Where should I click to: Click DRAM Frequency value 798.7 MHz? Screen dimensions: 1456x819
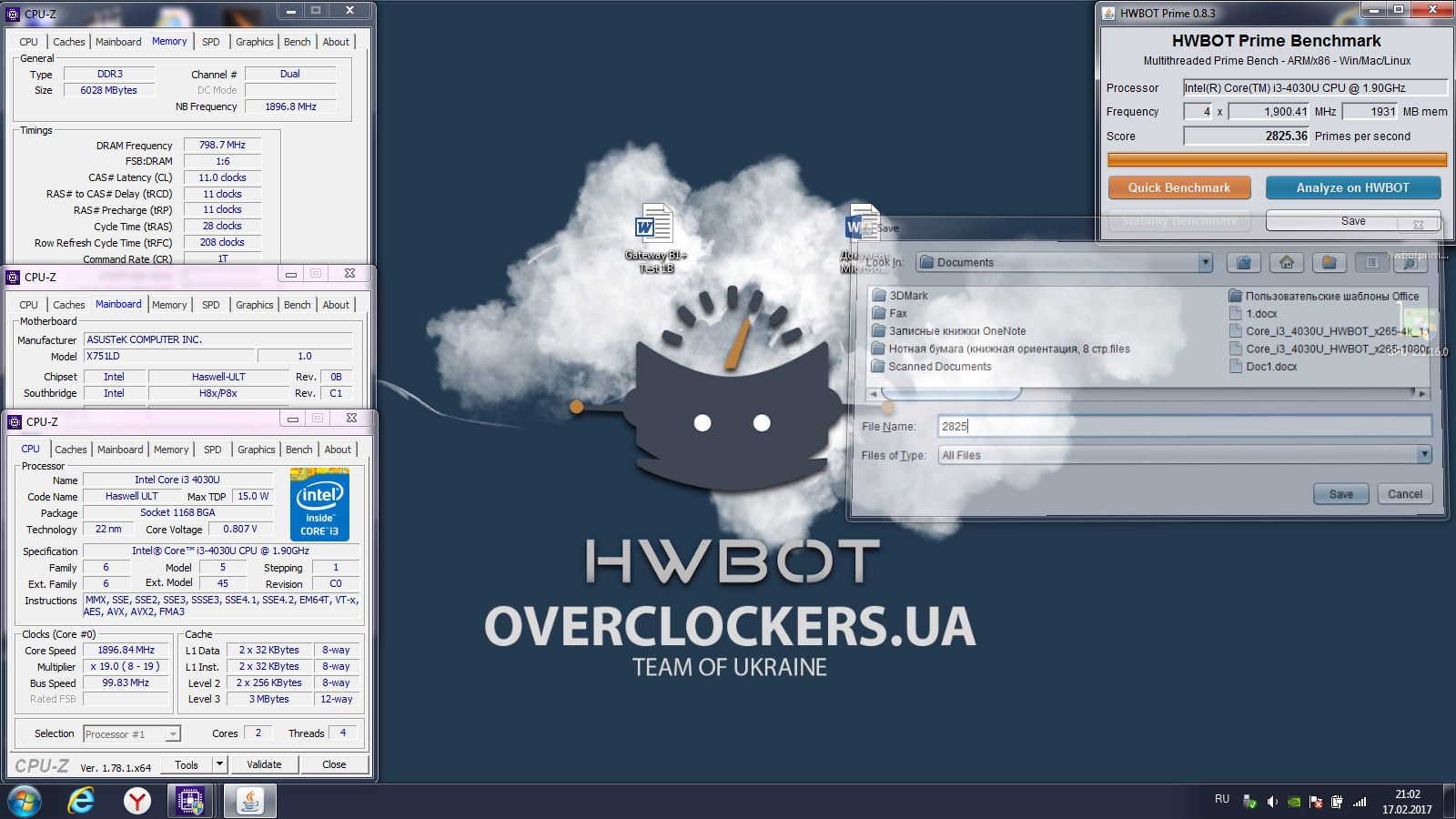[x=222, y=145]
